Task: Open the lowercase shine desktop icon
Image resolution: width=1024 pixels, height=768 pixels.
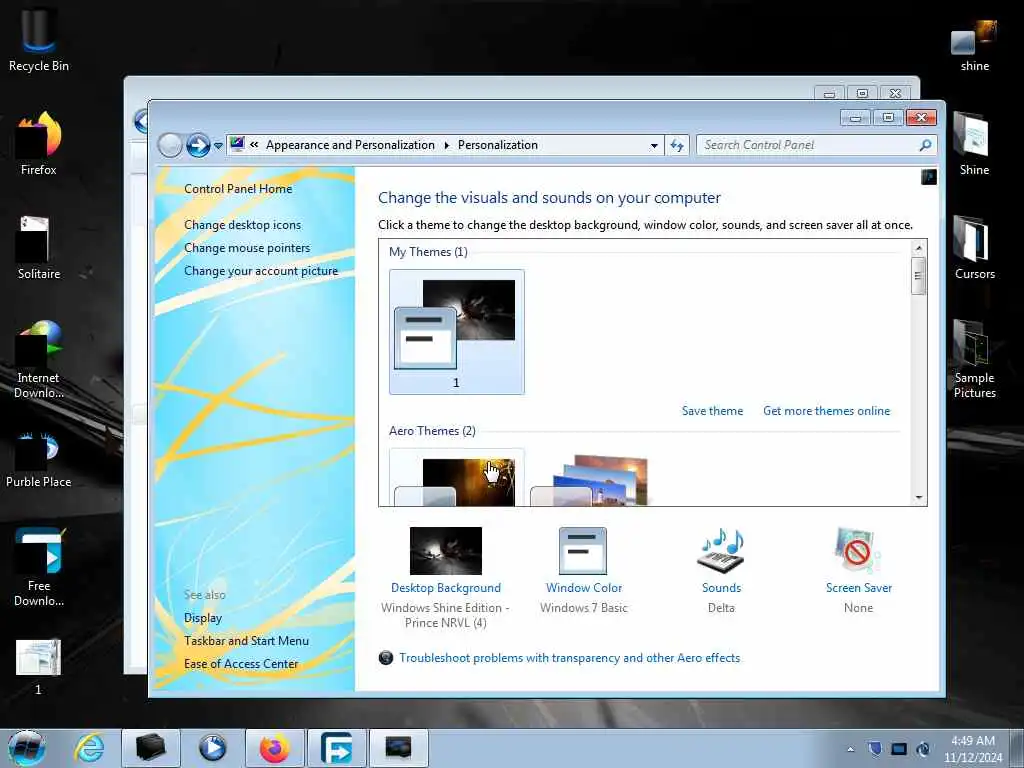Action: click(974, 44)
